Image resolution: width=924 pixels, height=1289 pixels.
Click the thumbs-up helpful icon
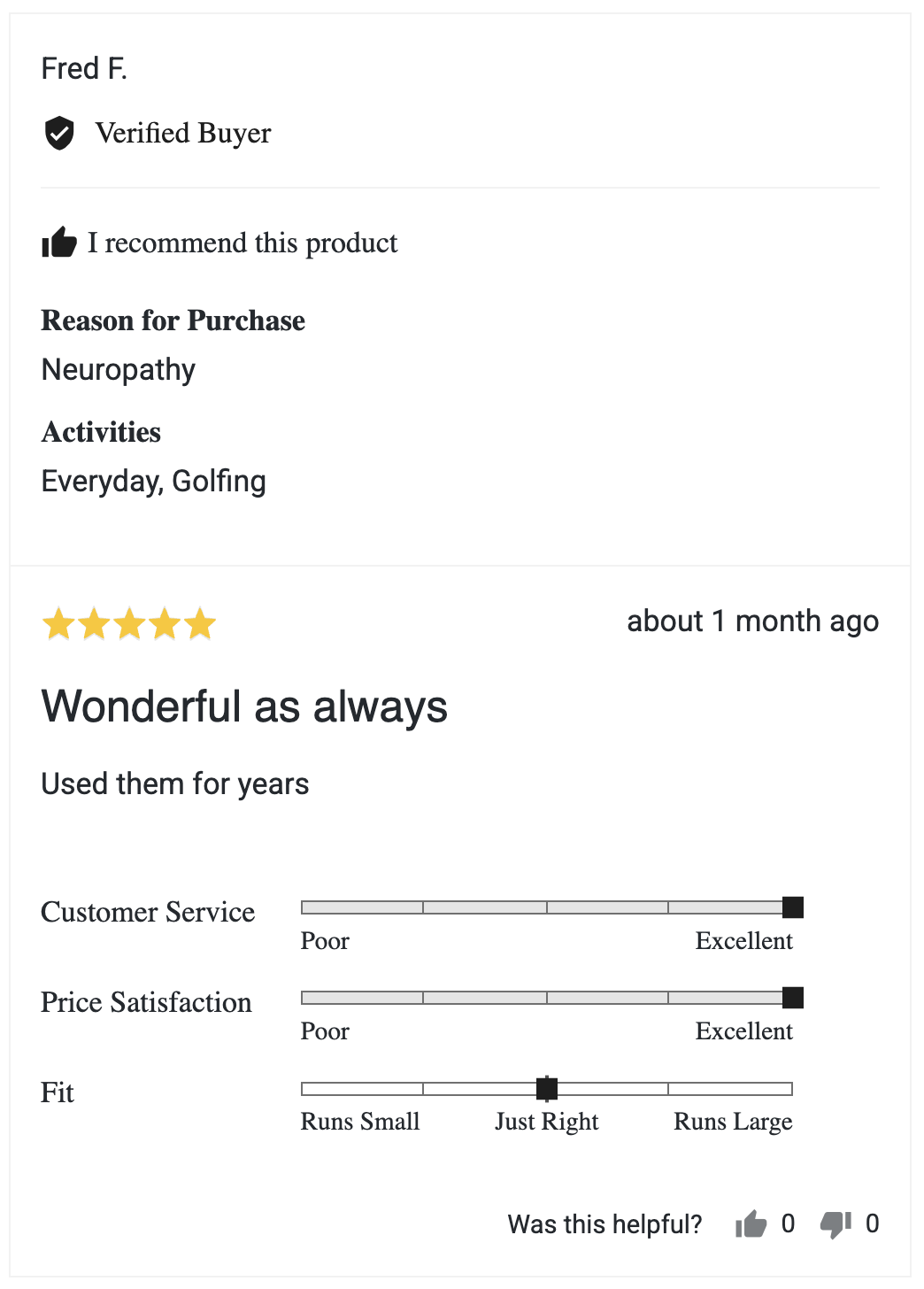click(x=751, y=1224)
